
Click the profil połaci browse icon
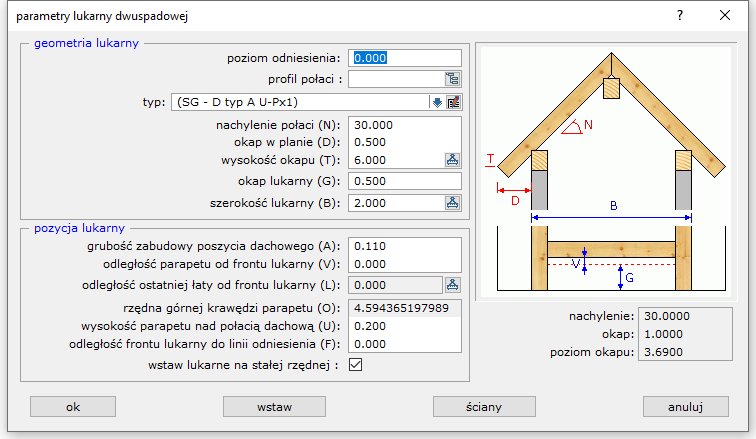coord(452,79)
